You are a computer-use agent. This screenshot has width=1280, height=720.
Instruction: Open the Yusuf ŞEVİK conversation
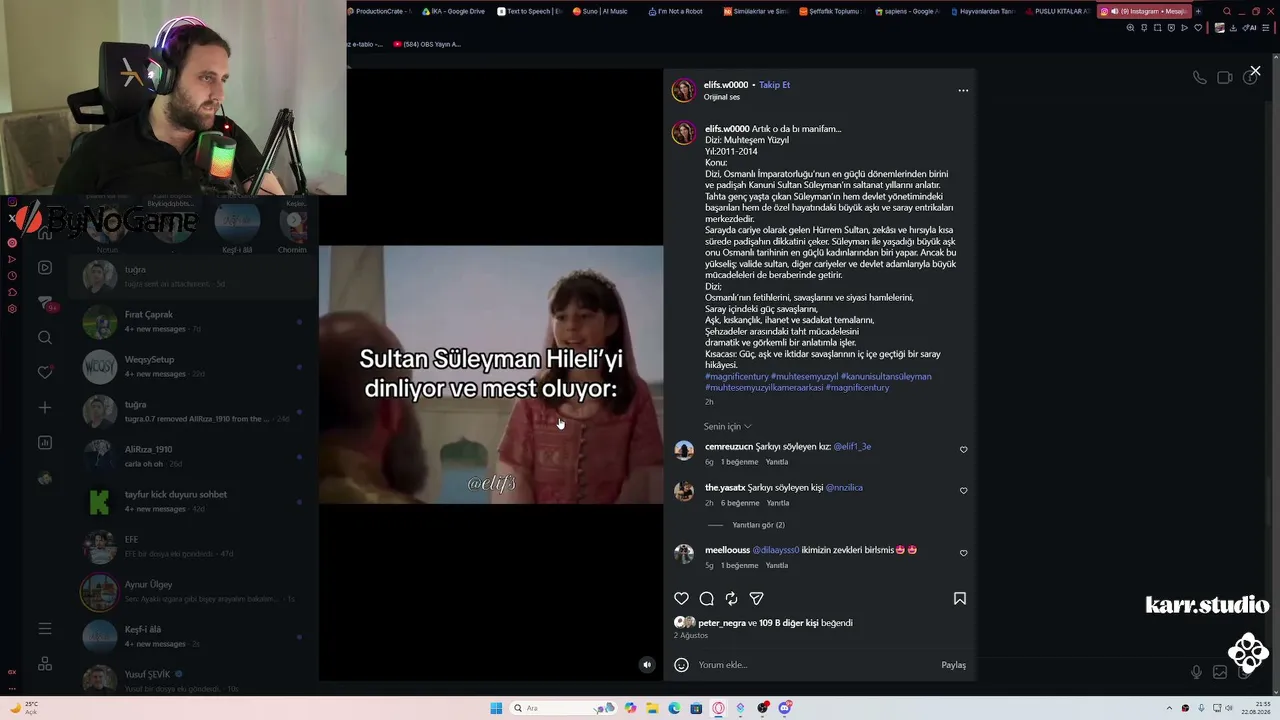192,680
